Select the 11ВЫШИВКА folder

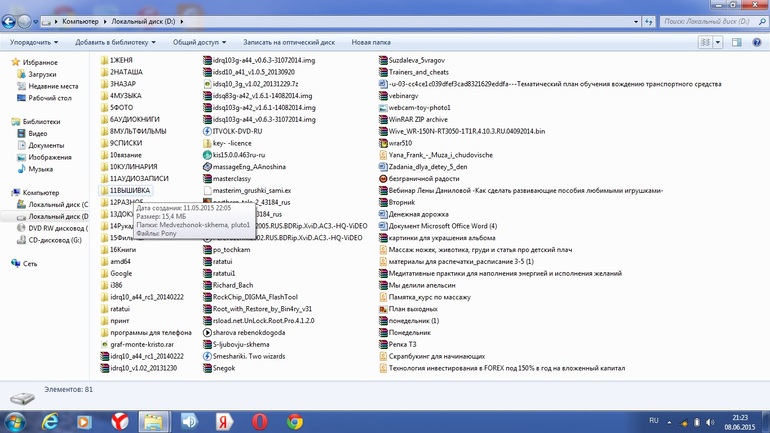(x=125, y=190)
